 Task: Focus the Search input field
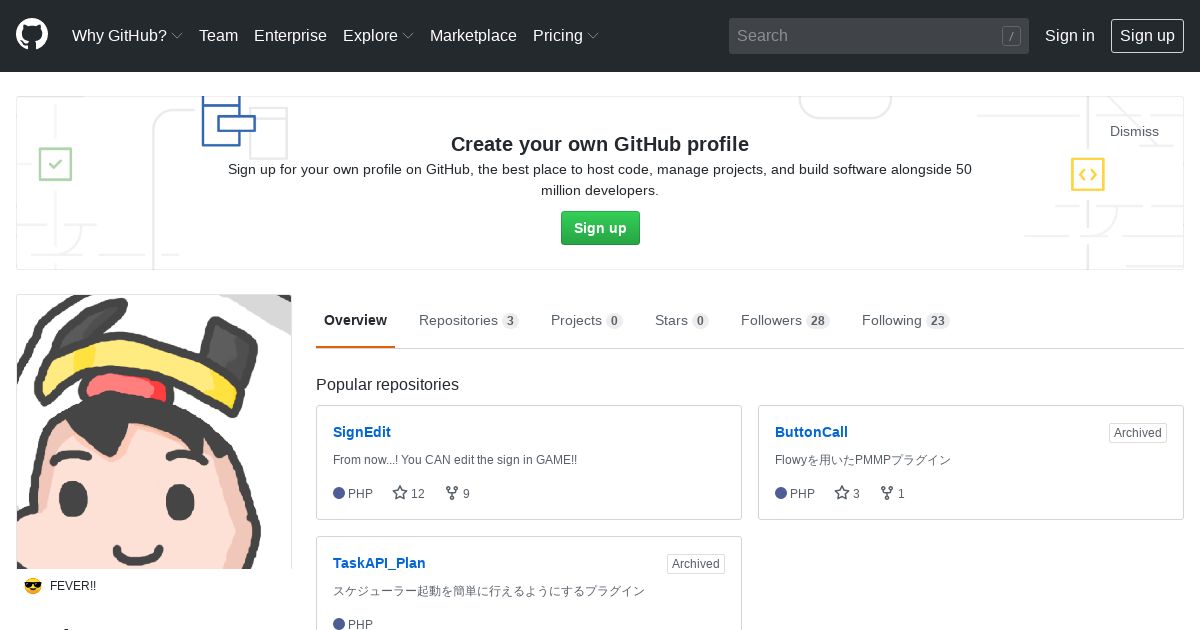(x=879, y=36)
